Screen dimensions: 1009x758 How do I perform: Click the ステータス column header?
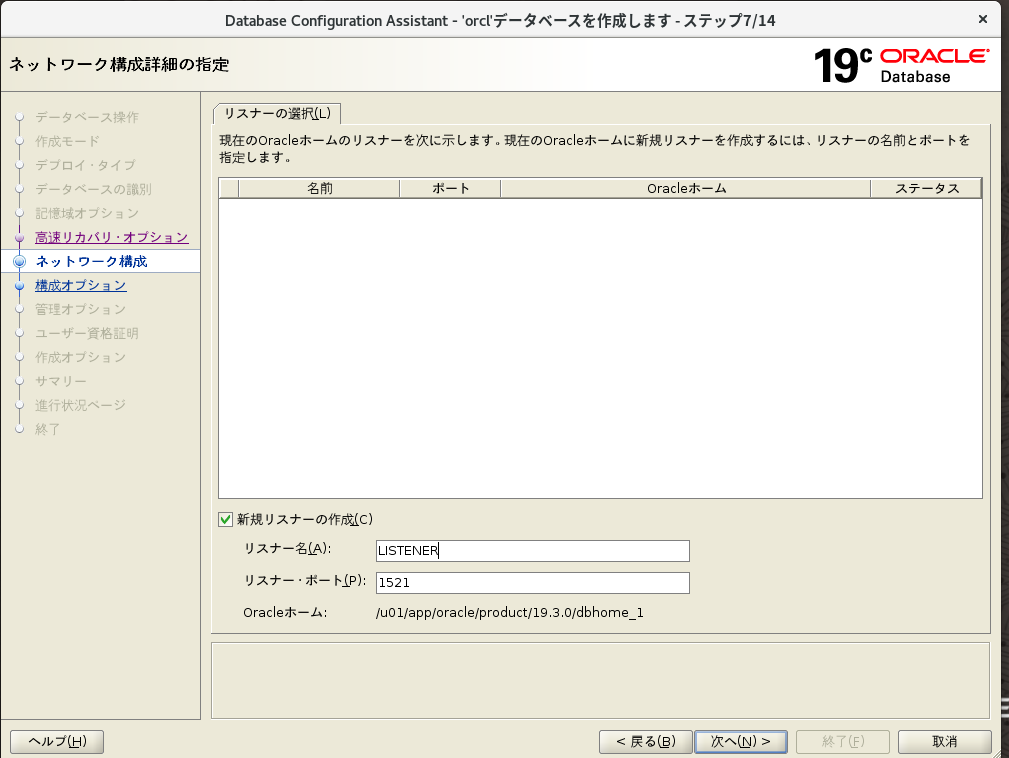[926, 188]
